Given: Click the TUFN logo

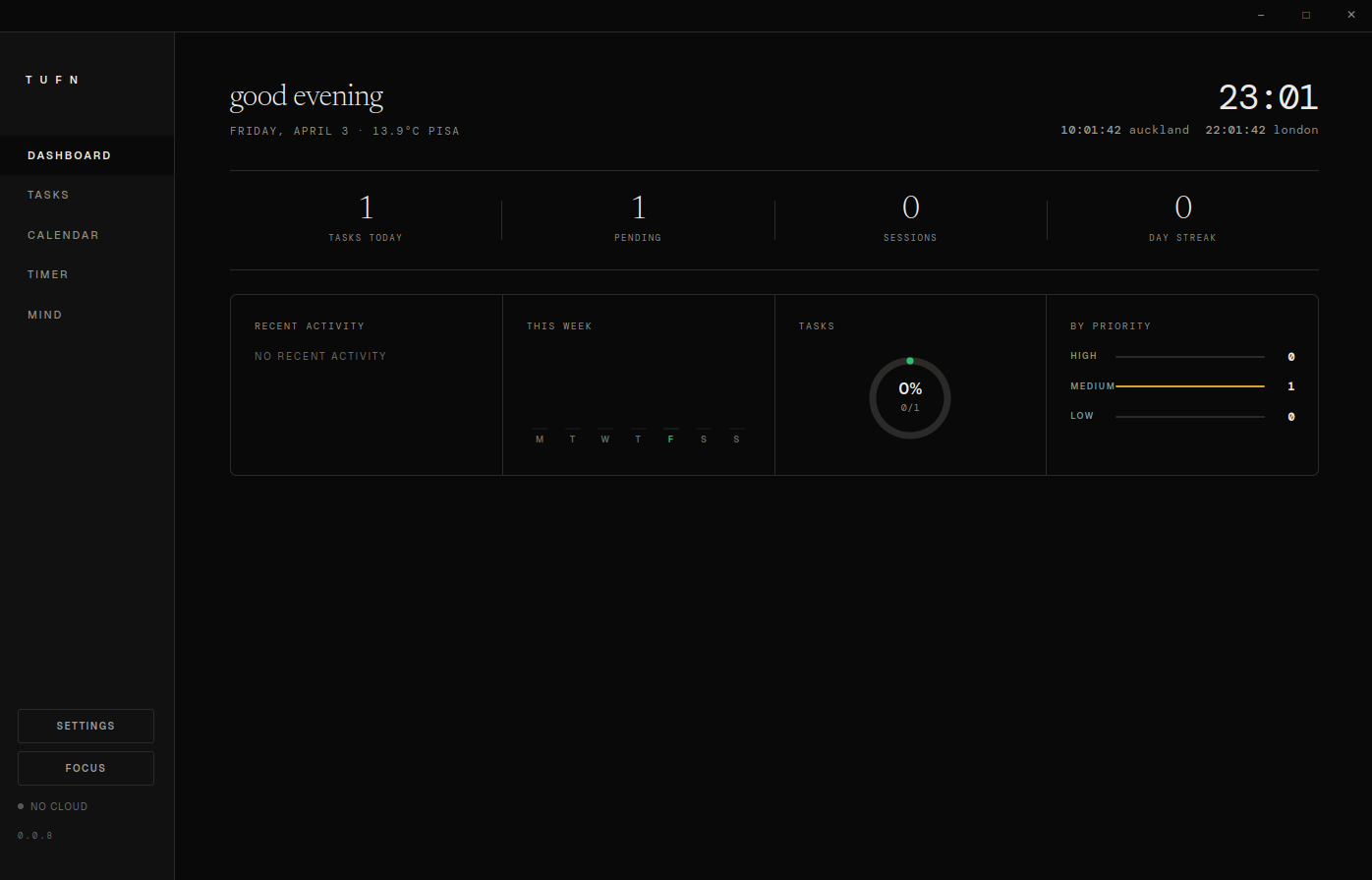Looking at the screenshot, I should tap(53, 79).
